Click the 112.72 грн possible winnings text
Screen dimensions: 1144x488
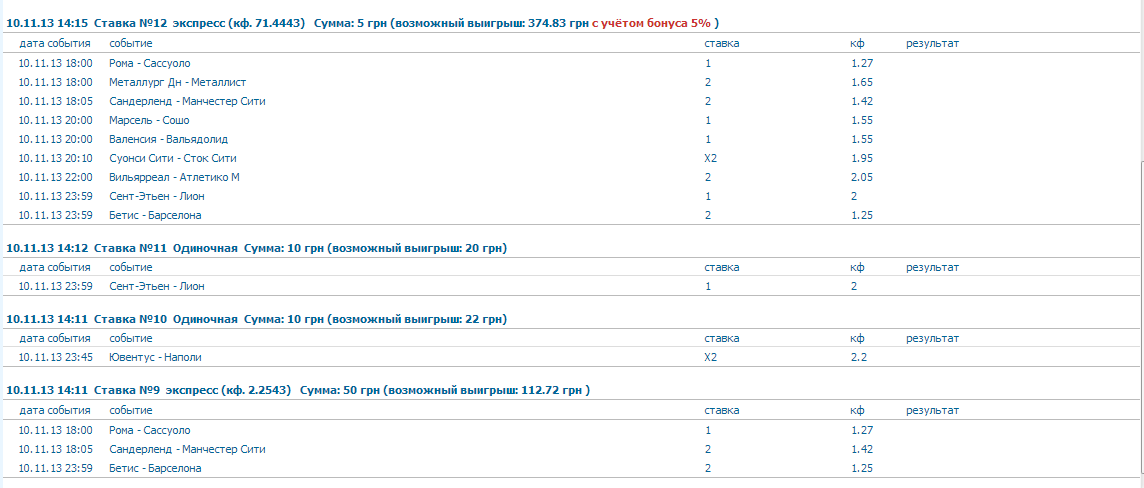(x=550, y=390)
